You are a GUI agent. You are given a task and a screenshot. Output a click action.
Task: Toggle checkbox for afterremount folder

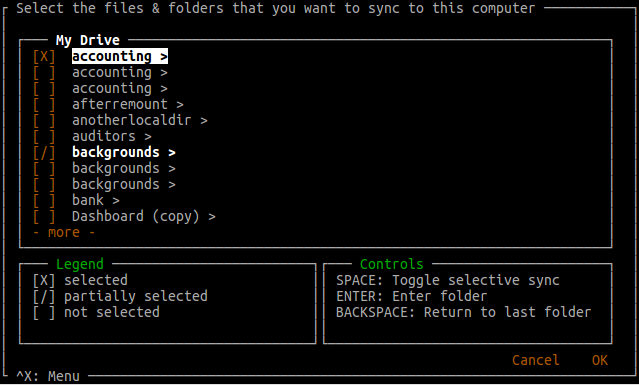click(44, 104)
